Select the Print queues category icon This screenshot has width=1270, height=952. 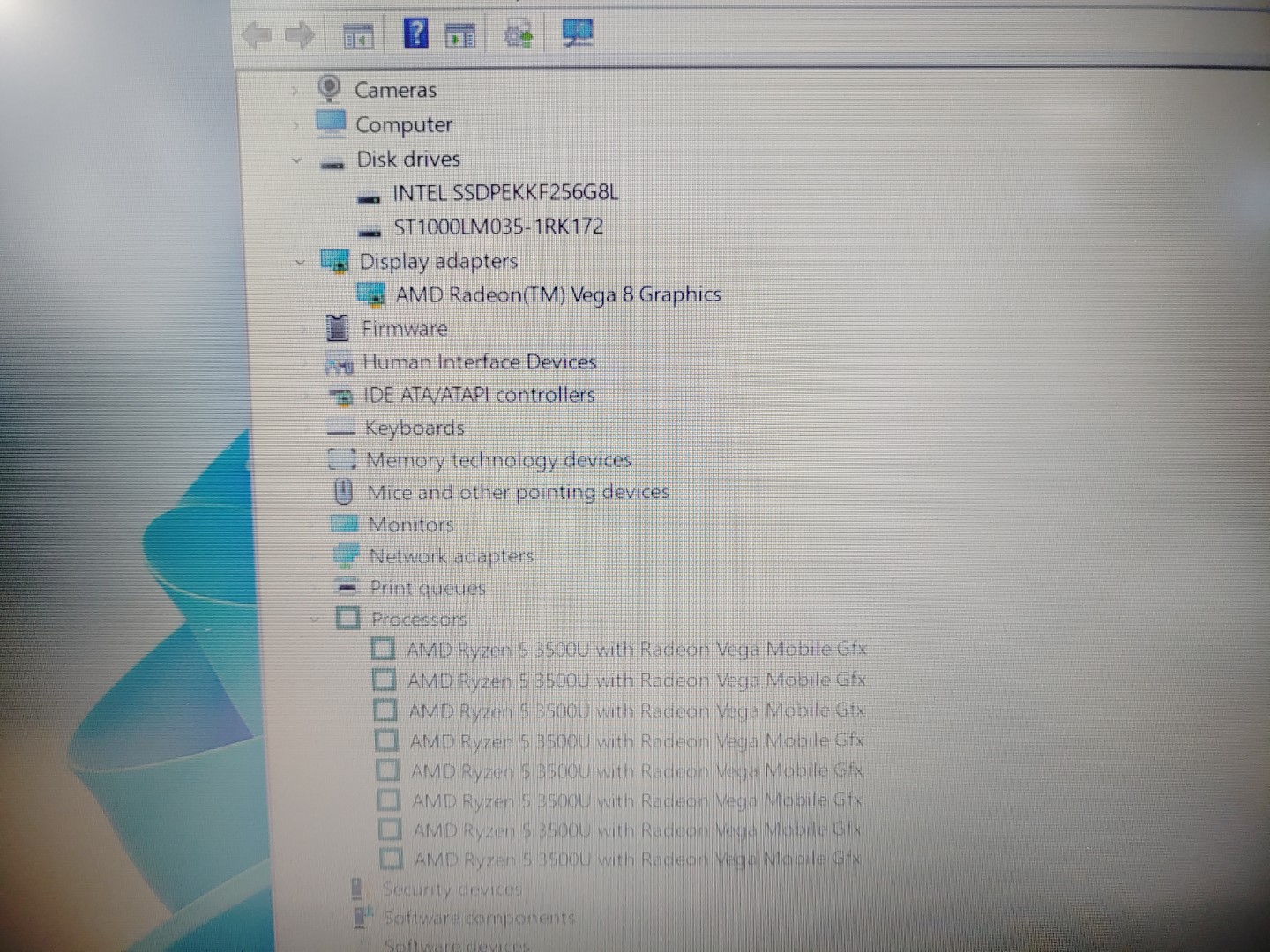347,587
